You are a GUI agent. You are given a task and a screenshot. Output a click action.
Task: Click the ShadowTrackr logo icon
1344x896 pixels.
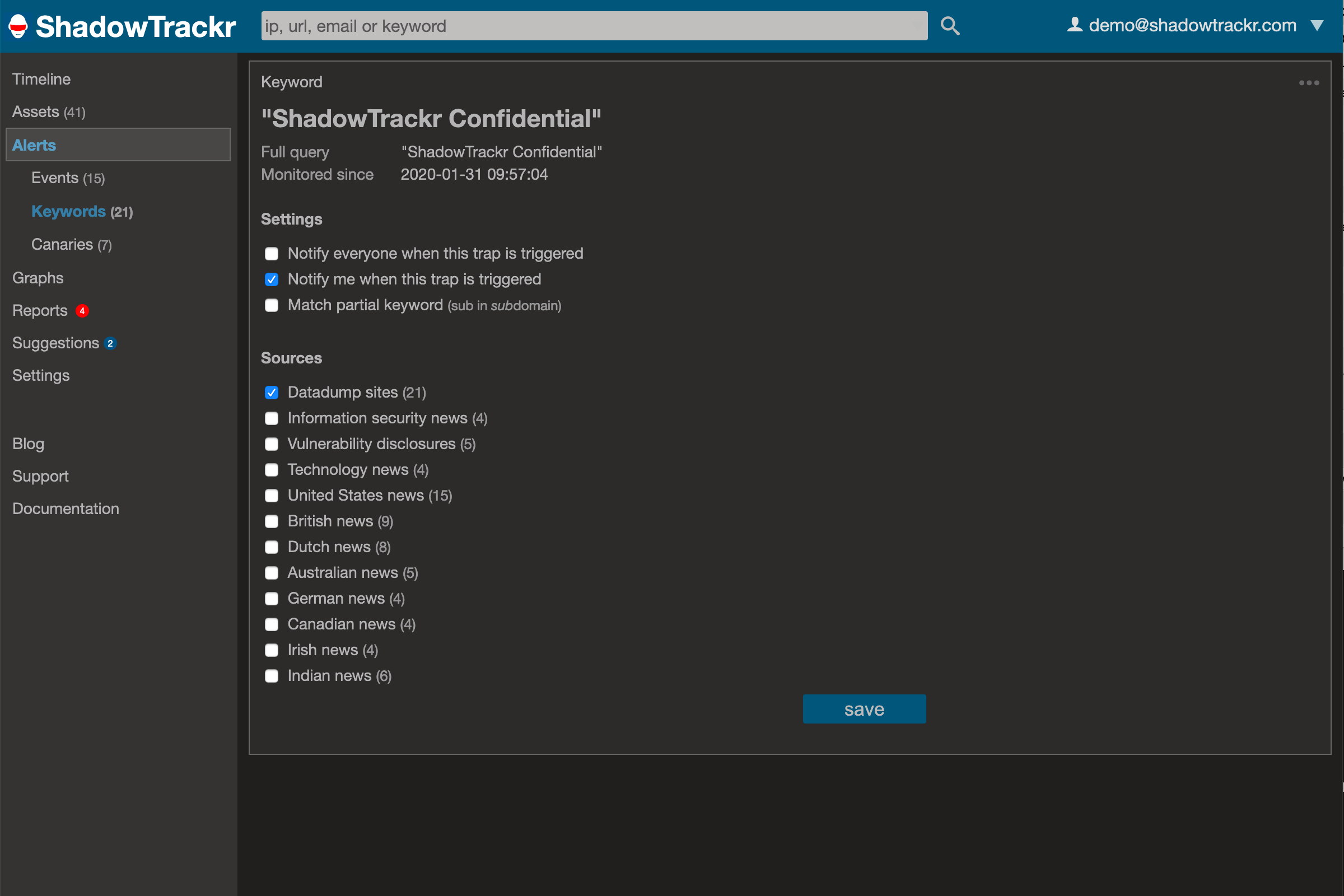point(18,25)
